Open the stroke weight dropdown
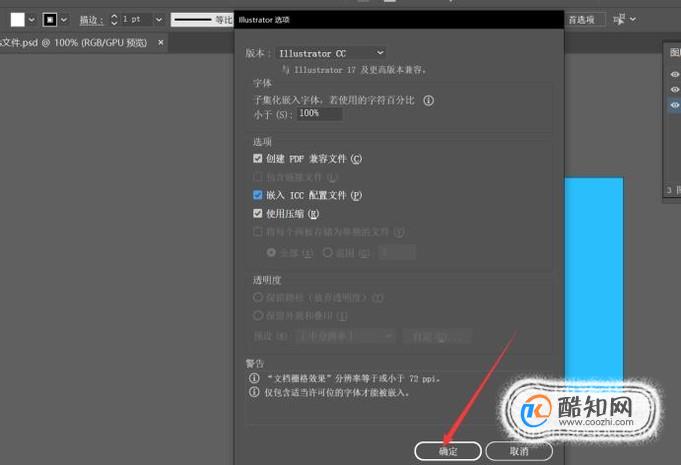 (x=159, y=20)
